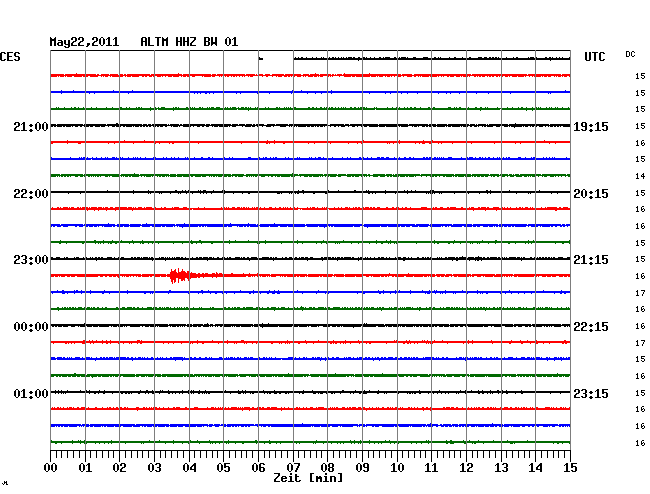Image resolution: width=650 pixels, height=494 pixels.
Task: Click minute tick label 15
Action: [570, 468]
